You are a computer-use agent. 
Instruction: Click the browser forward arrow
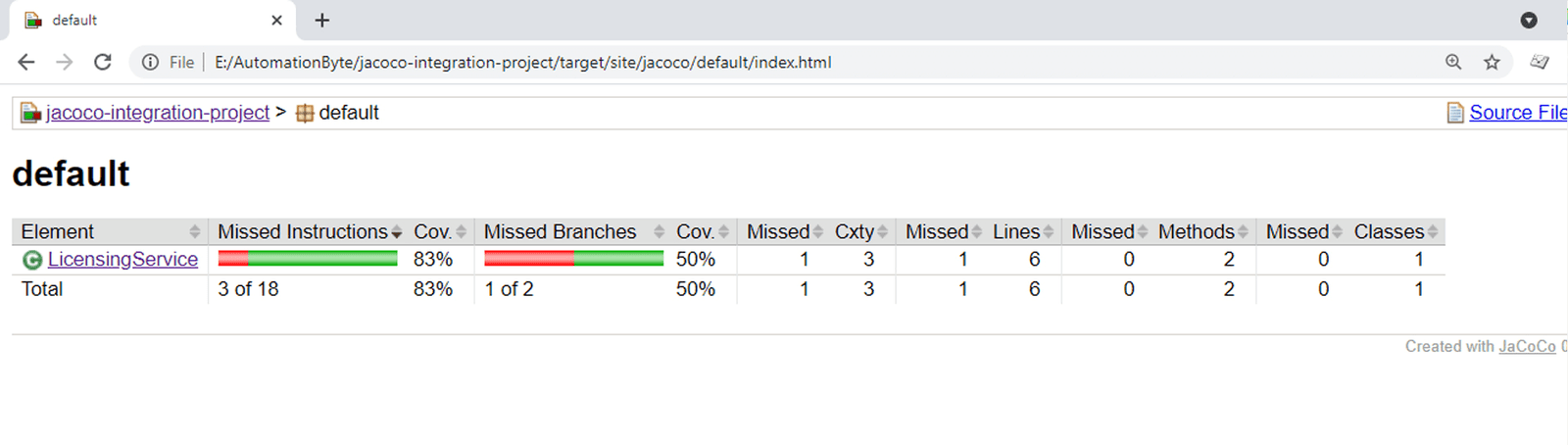[65, 62]
